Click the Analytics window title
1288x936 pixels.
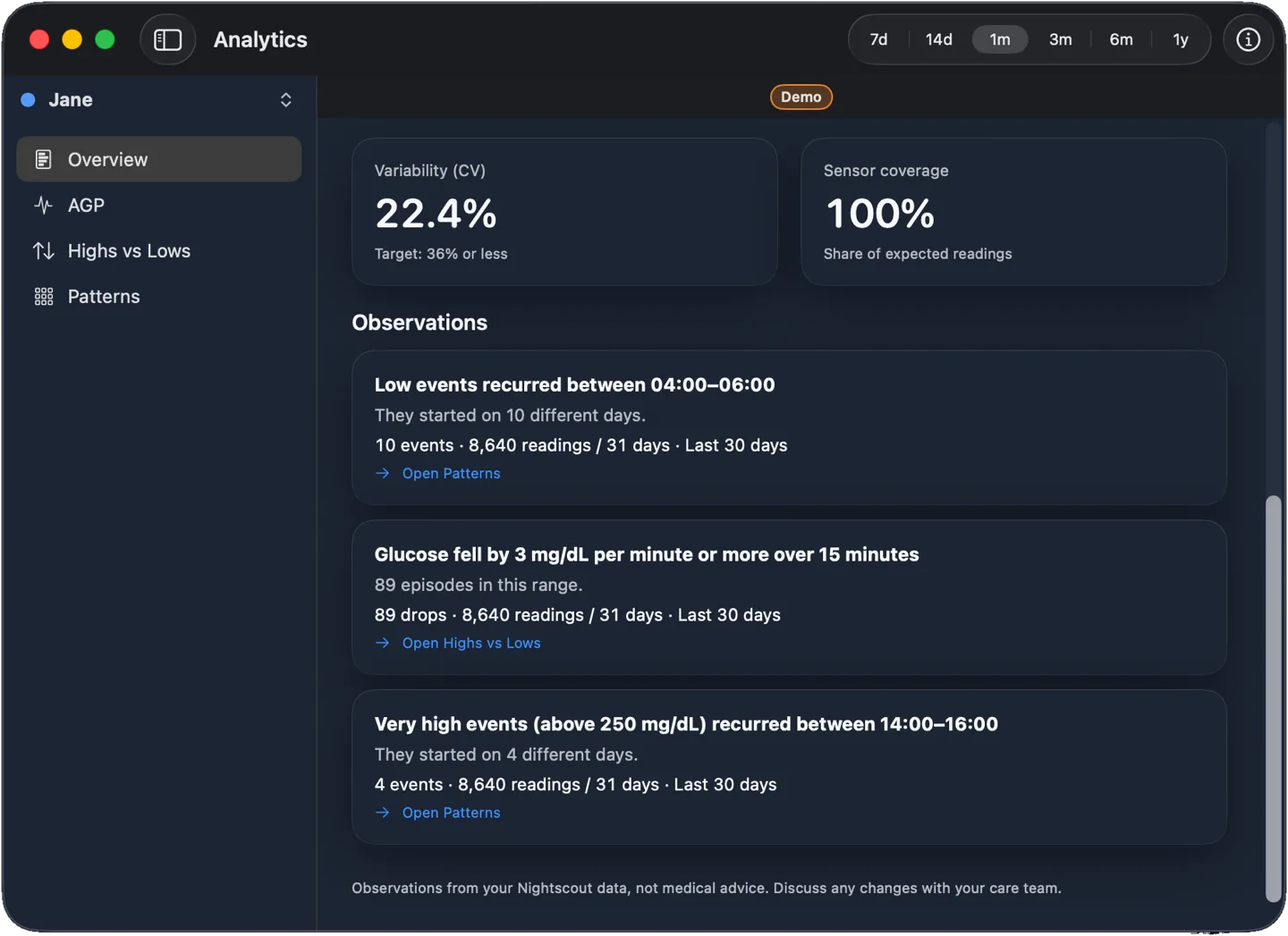coord(260,39)
